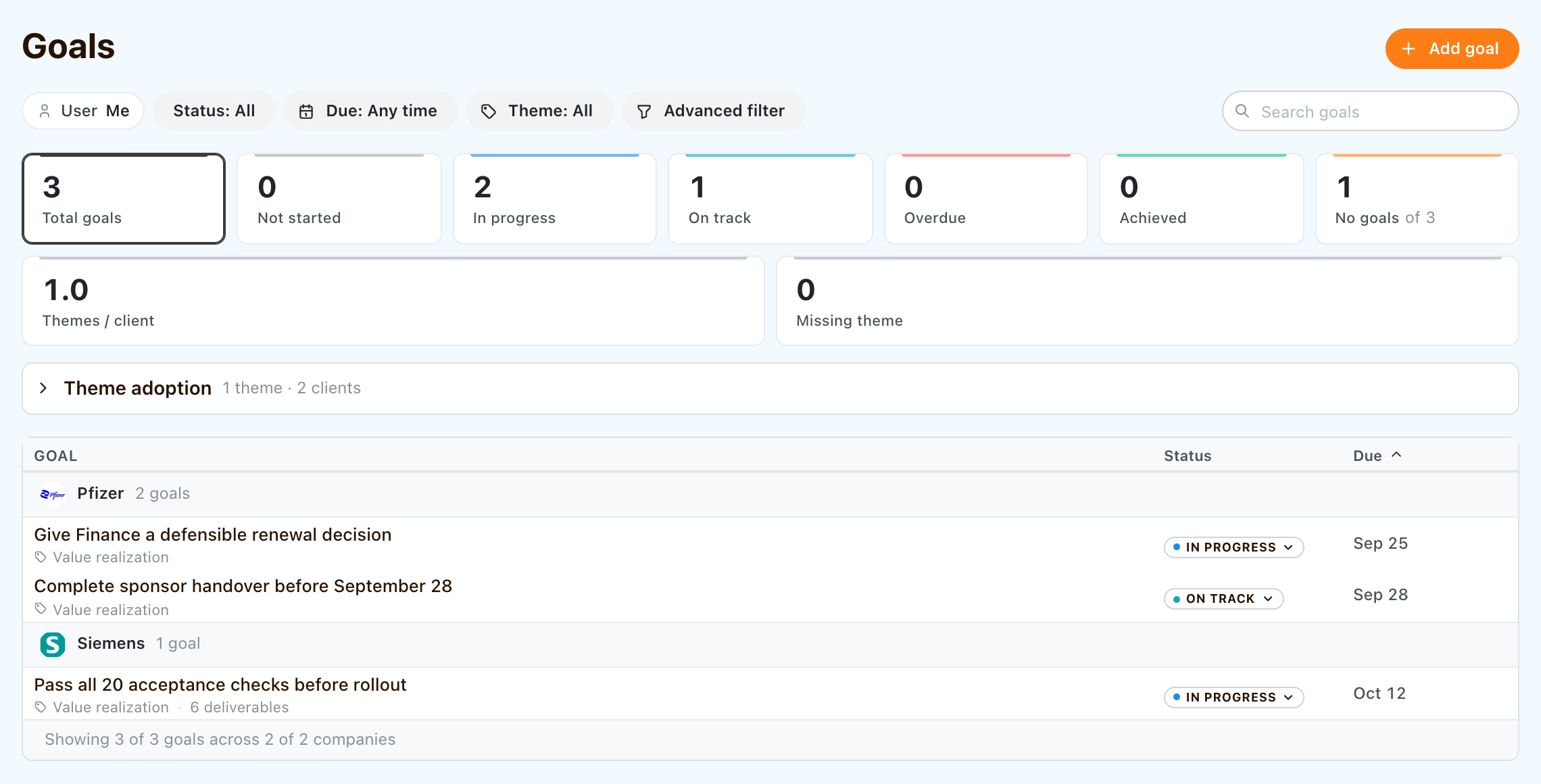
Task: Click the Missing theme card
Action: click(1148, 301)
